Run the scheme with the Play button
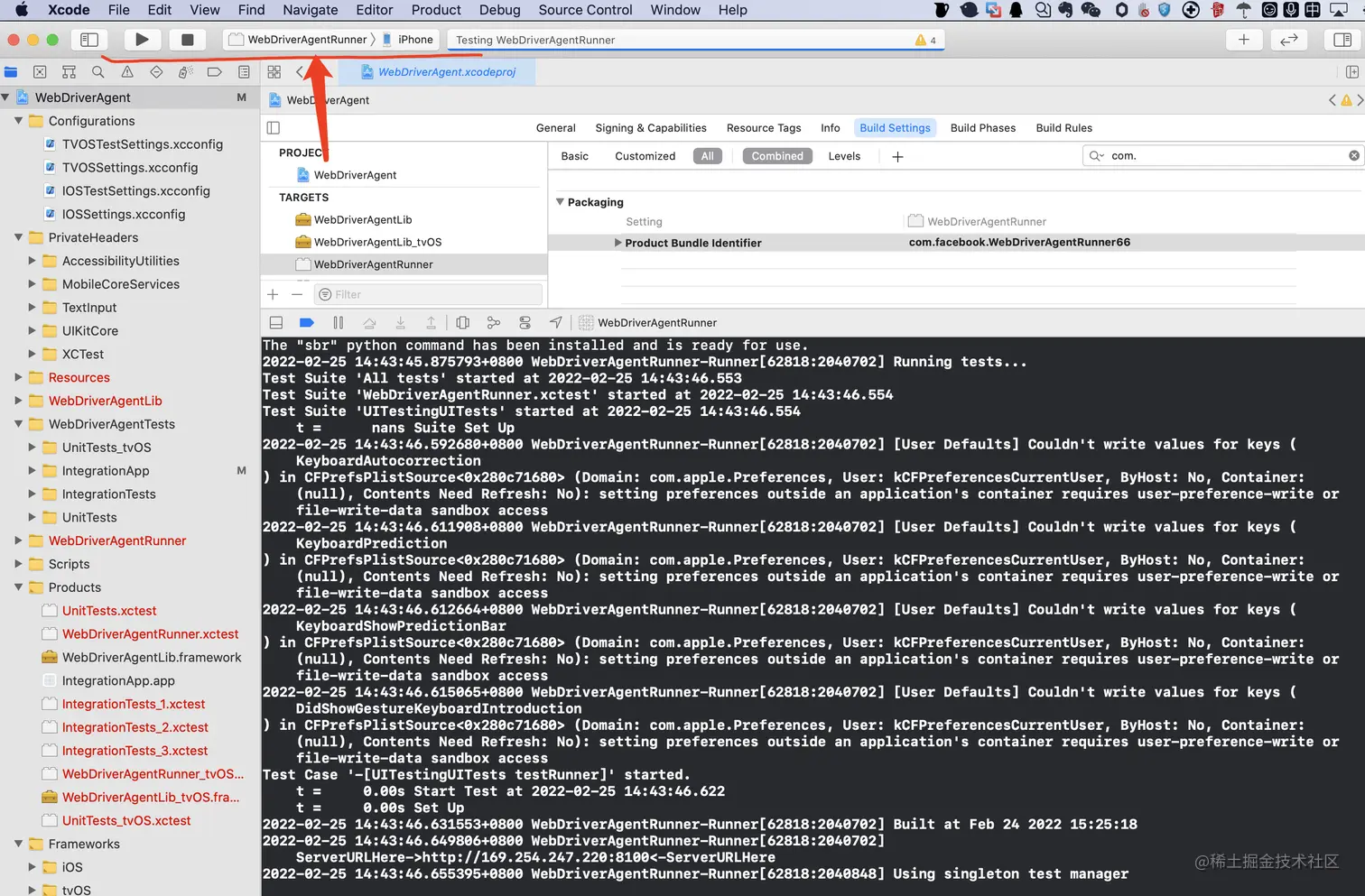Viewport: 1365px width, 896px height. 142,40
